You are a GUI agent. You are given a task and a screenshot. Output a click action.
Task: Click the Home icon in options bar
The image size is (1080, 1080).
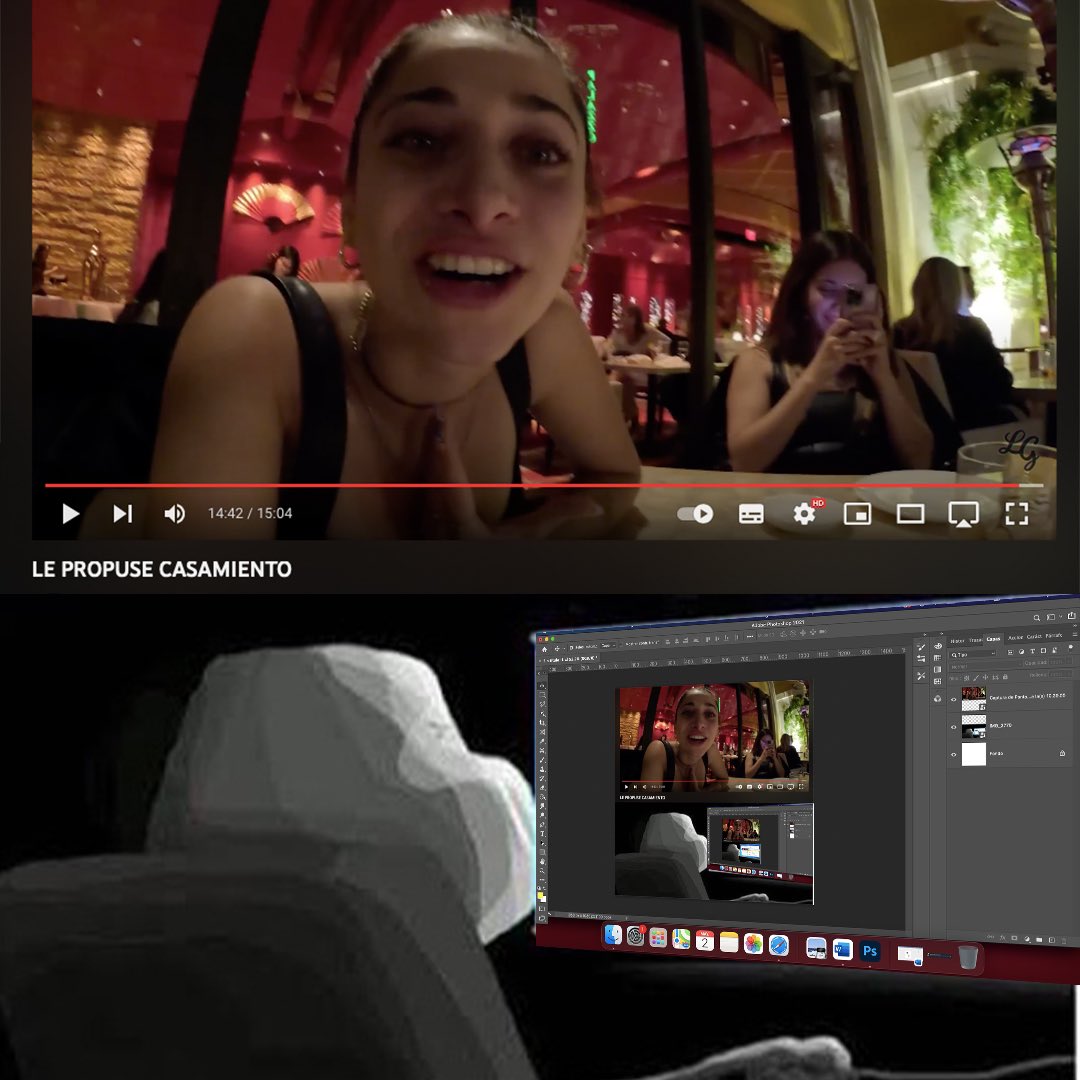[x=544, y=650]
